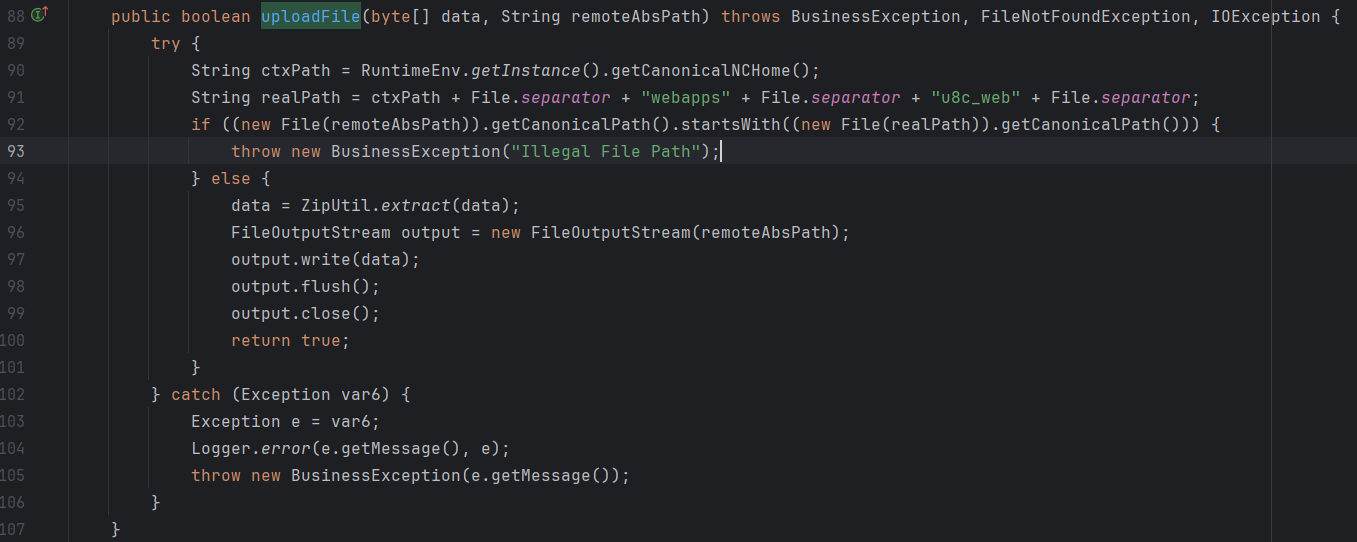Click line number 96 in the gutter

click(16, 232)
